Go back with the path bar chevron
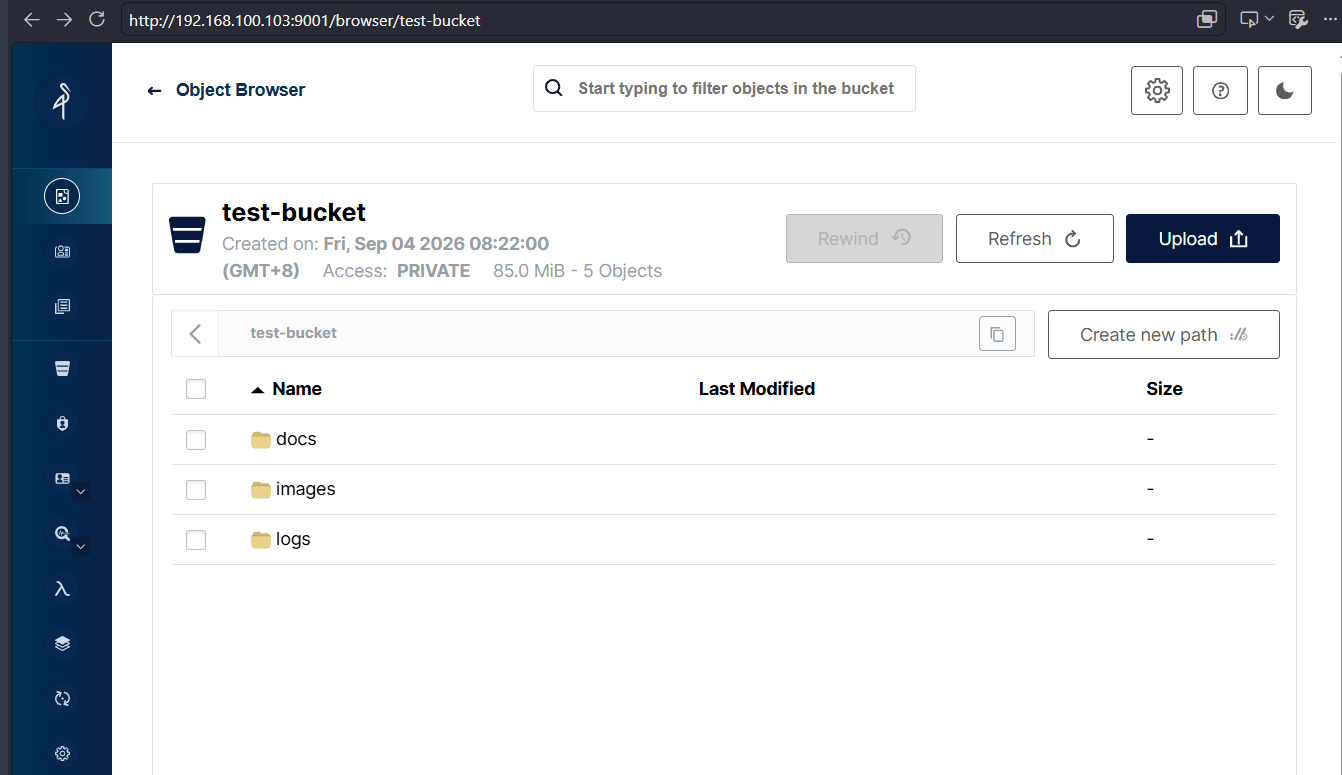The width and height of the screenshot is (1342, 775). coord(195,334)
